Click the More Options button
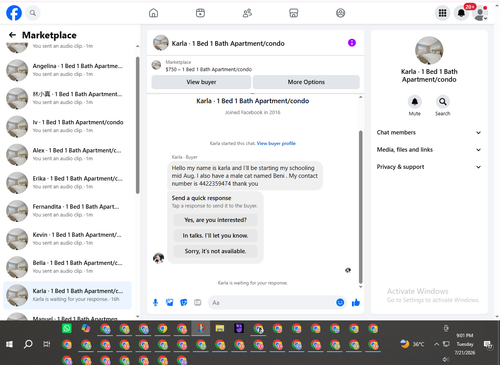The width and height of the screenshot is (500, 365). [x=306, y=82]
